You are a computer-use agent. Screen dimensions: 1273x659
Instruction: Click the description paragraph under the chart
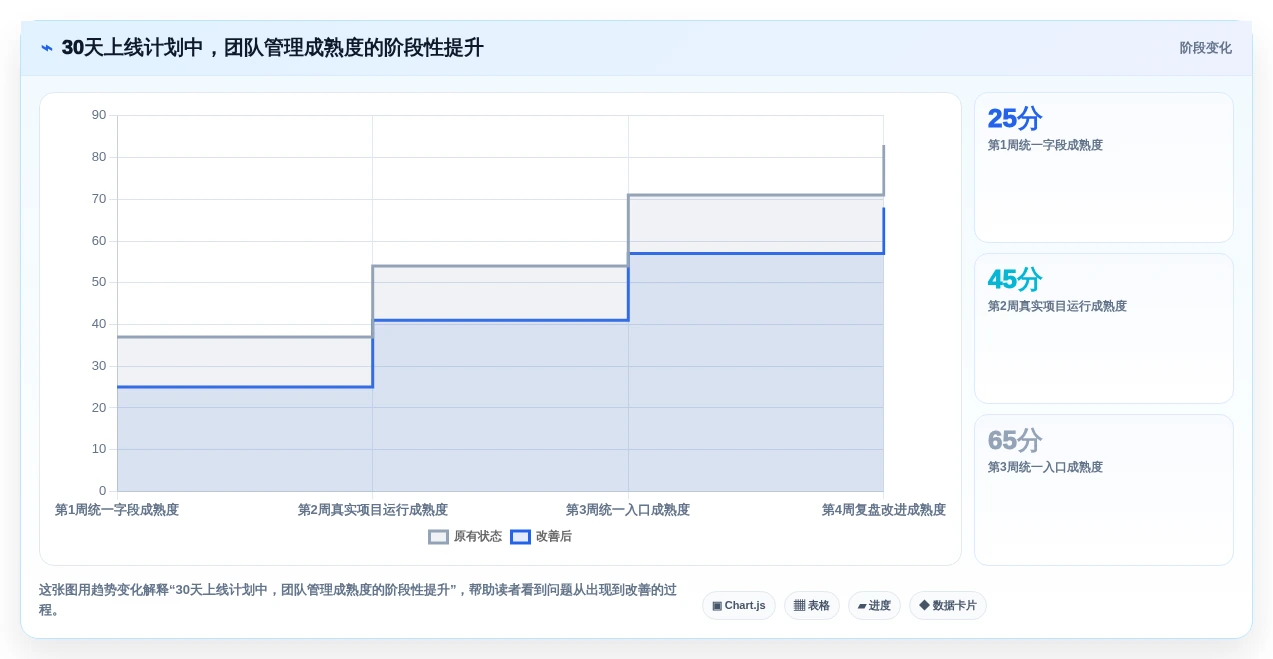coord(358,600)
